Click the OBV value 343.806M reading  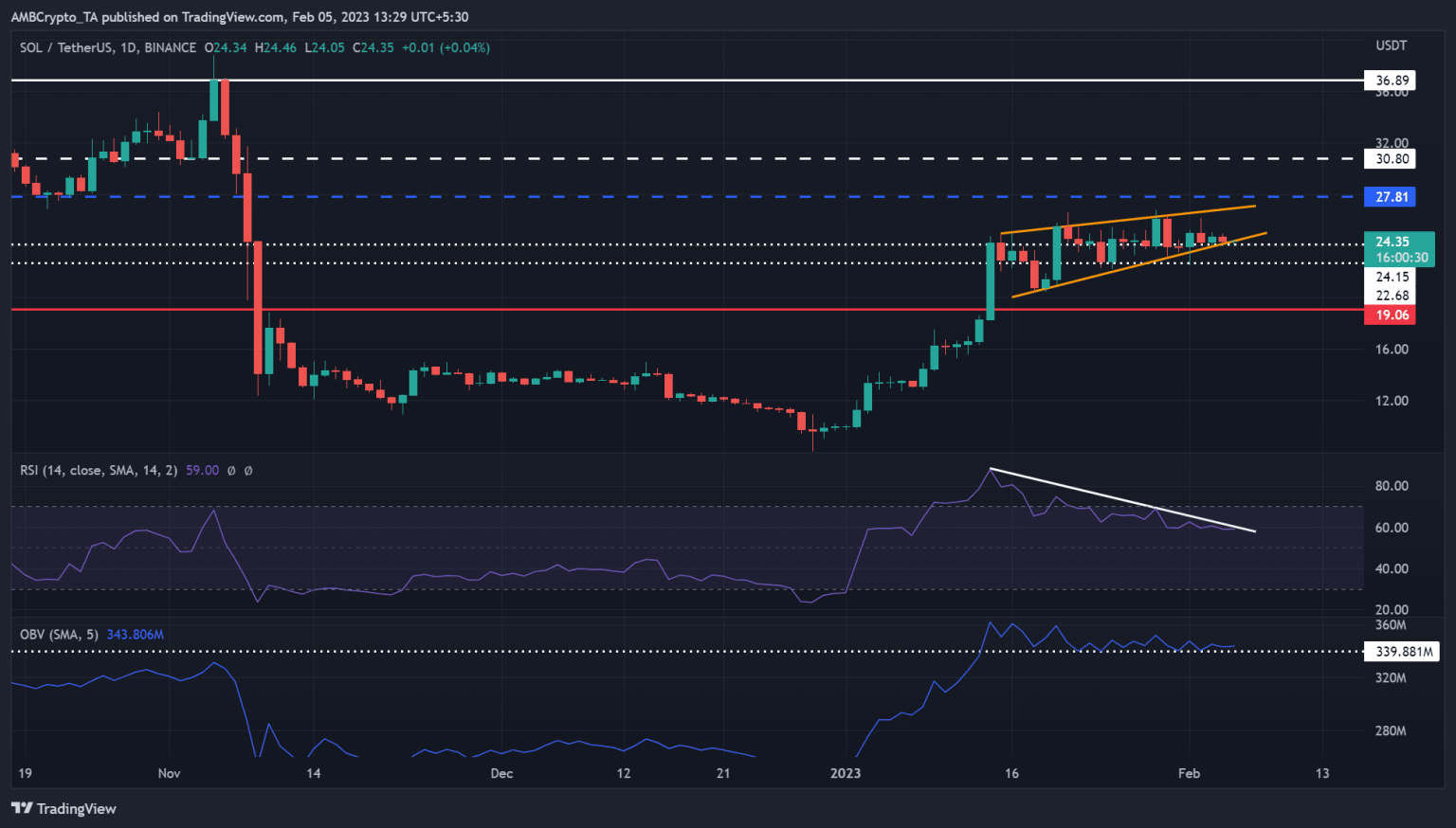(135, 635)
